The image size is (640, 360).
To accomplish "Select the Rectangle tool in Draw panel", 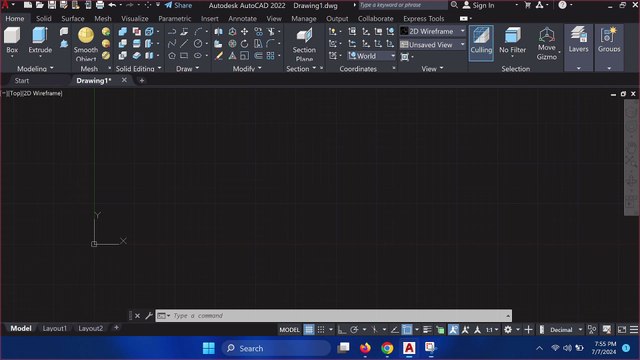I will click(184, 56).
